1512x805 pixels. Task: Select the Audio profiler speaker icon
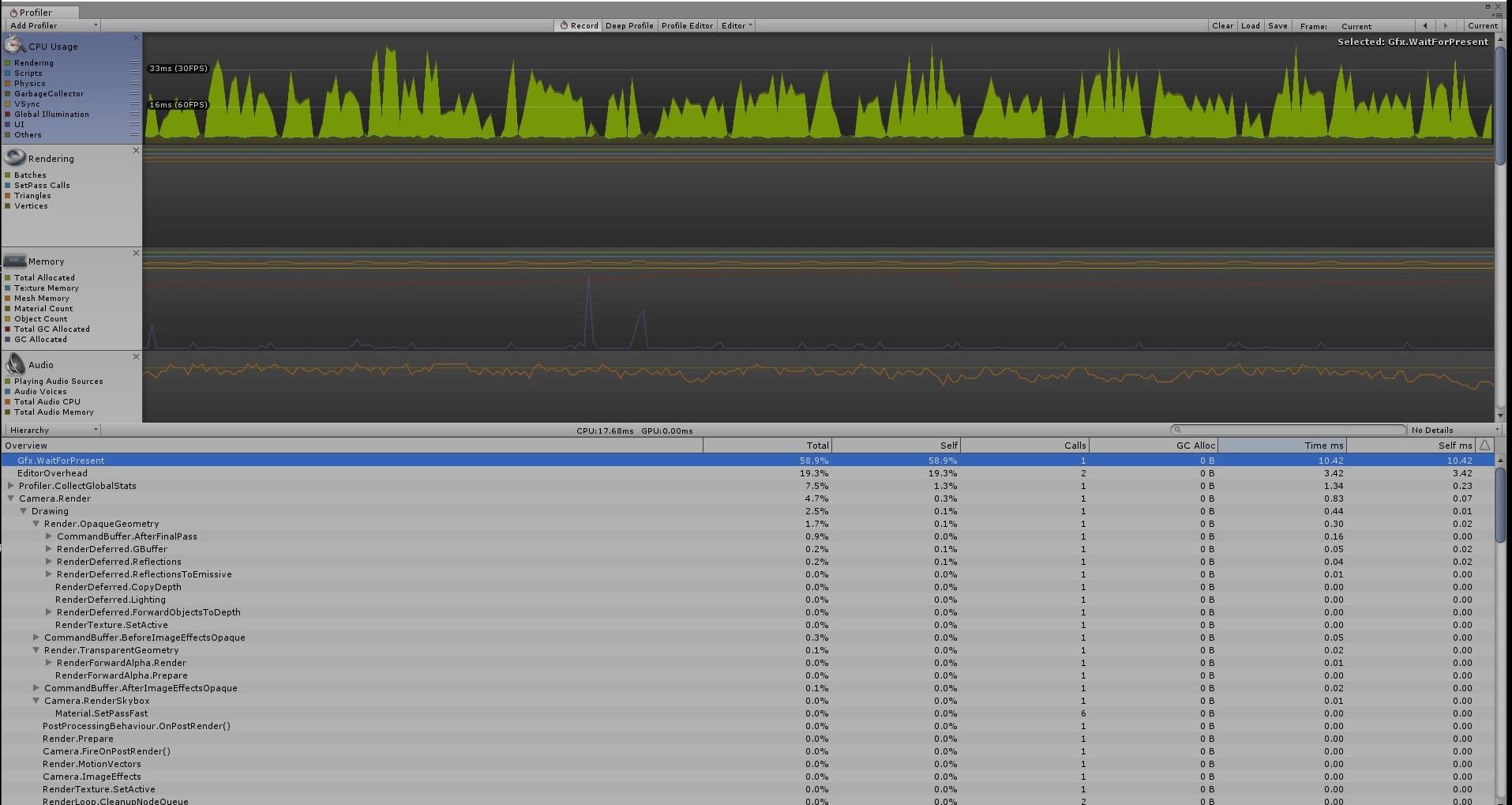click(x=15, y=364)
